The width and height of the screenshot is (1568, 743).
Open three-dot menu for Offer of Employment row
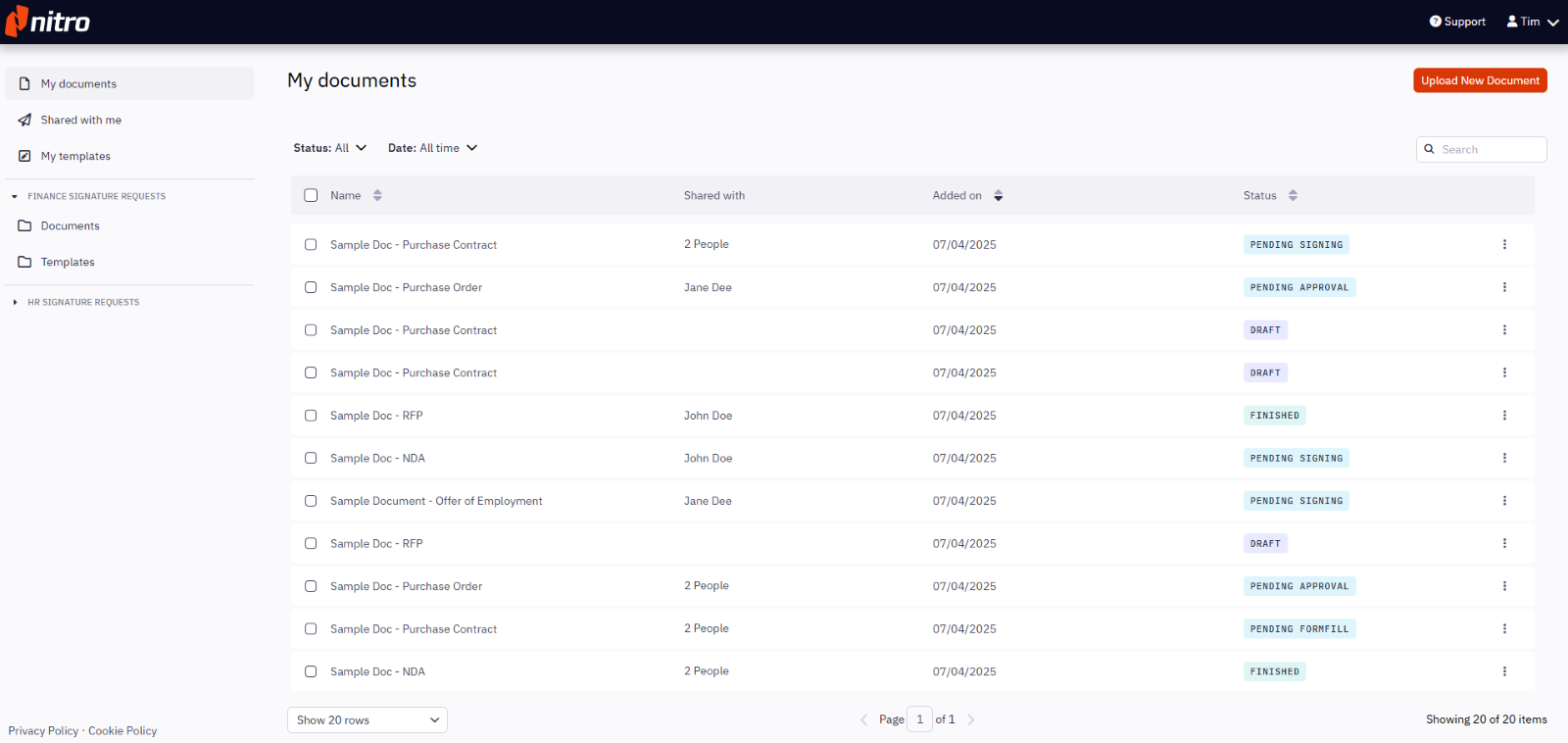tap(1504, 501)
